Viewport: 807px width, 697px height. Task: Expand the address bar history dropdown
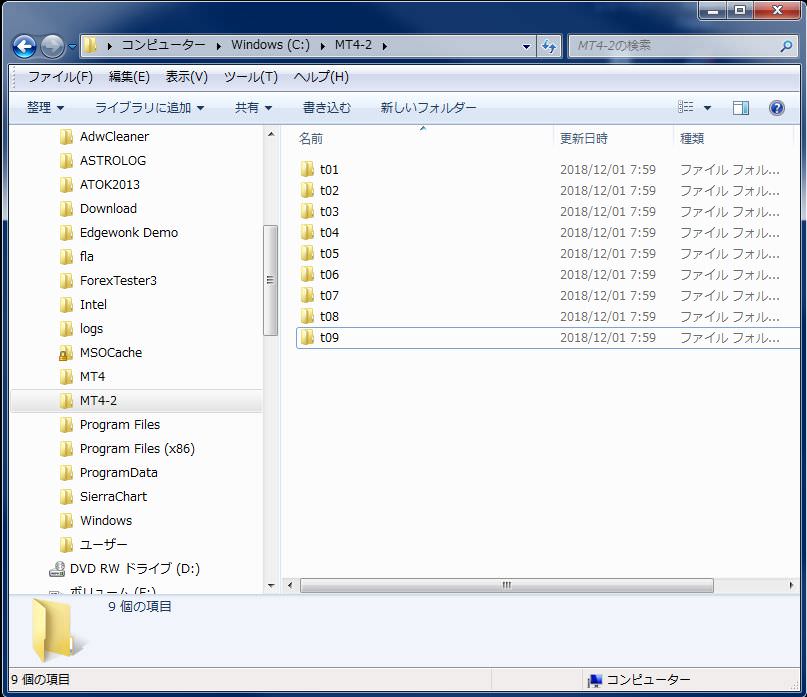click(x=527, y=46)
